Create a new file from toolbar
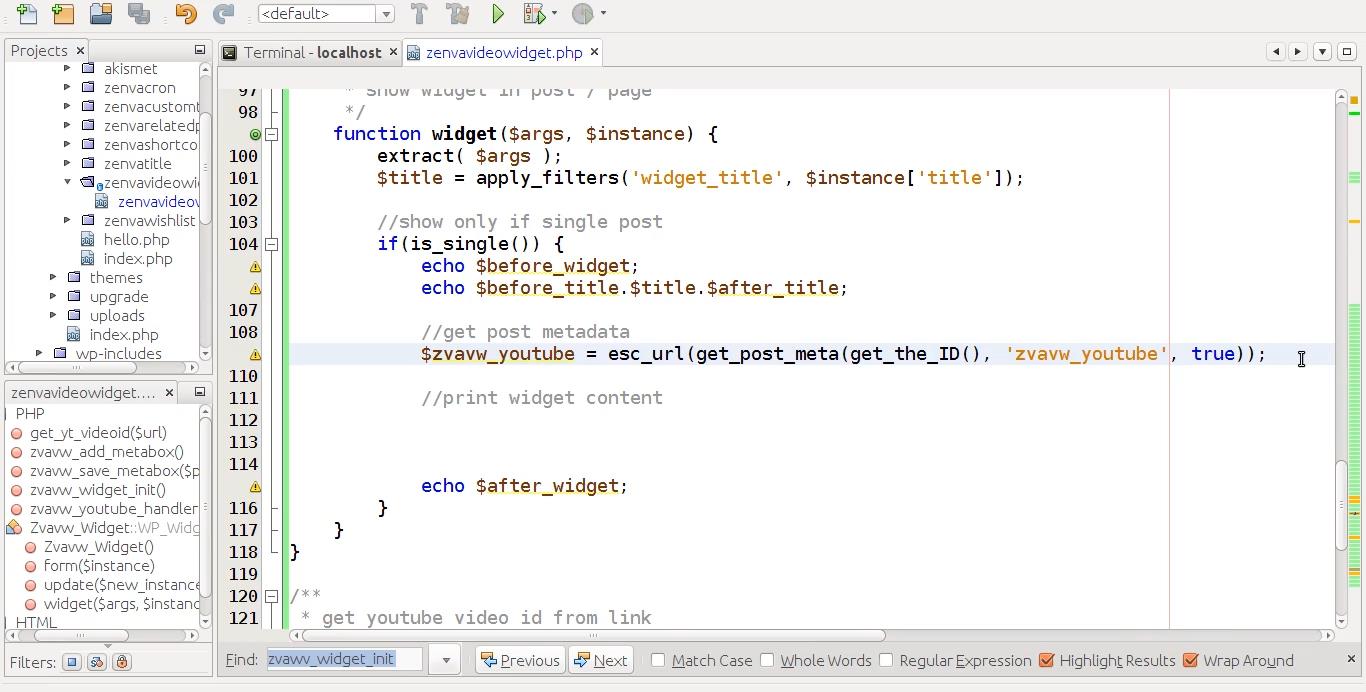Screen dimensions: 1366x692 click(27, 14)
